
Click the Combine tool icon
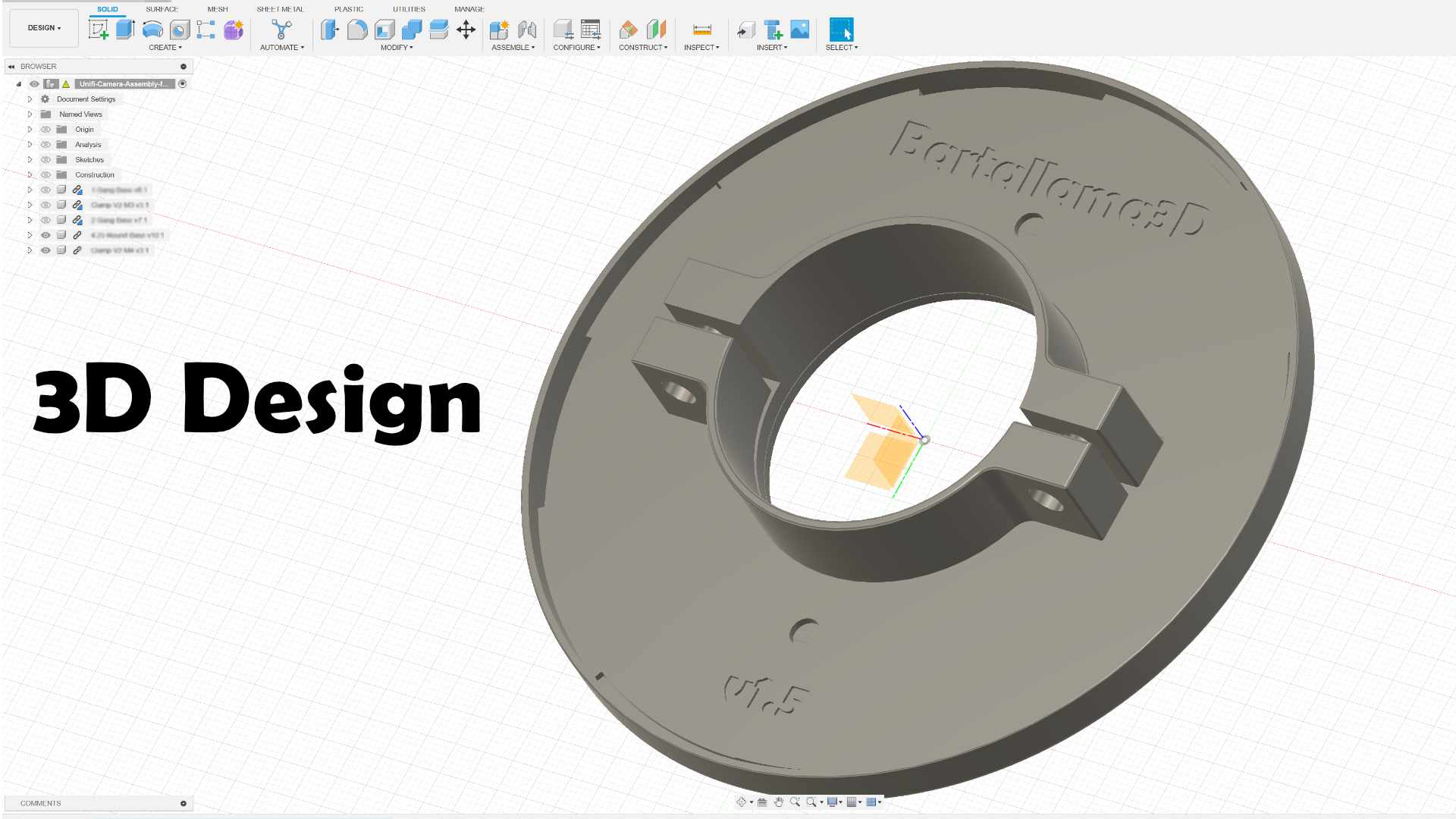pyautogui.click(x=412, y=30)
